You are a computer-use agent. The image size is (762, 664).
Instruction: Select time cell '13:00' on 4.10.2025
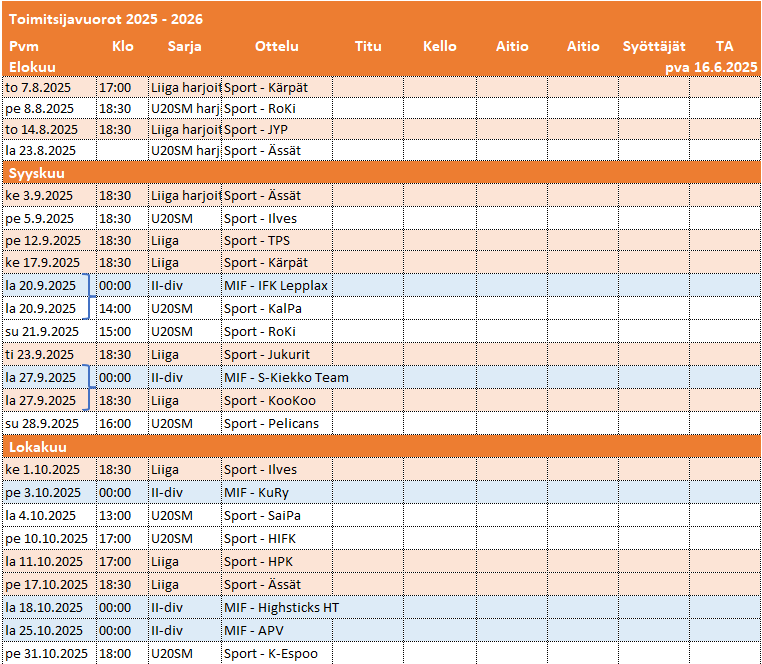pos(122,515)
